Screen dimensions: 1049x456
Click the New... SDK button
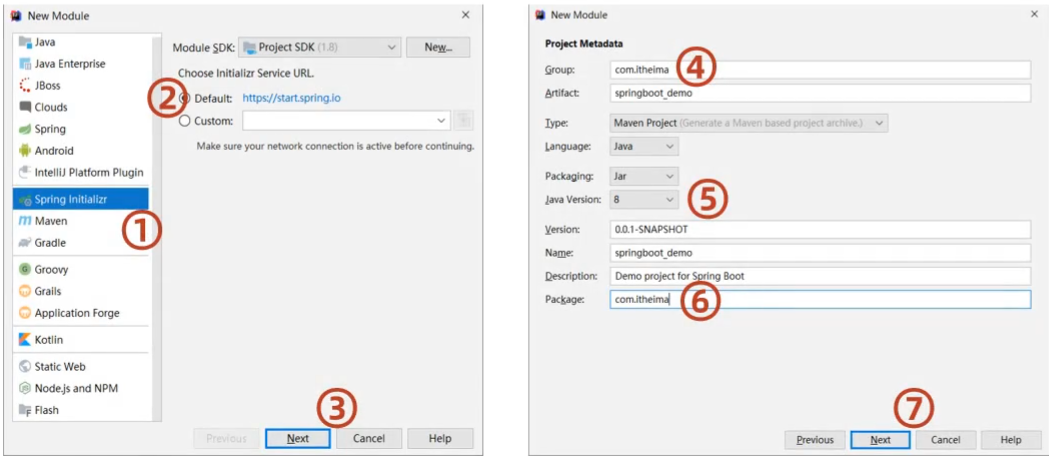pyautogui.click(x=438, y=47)
